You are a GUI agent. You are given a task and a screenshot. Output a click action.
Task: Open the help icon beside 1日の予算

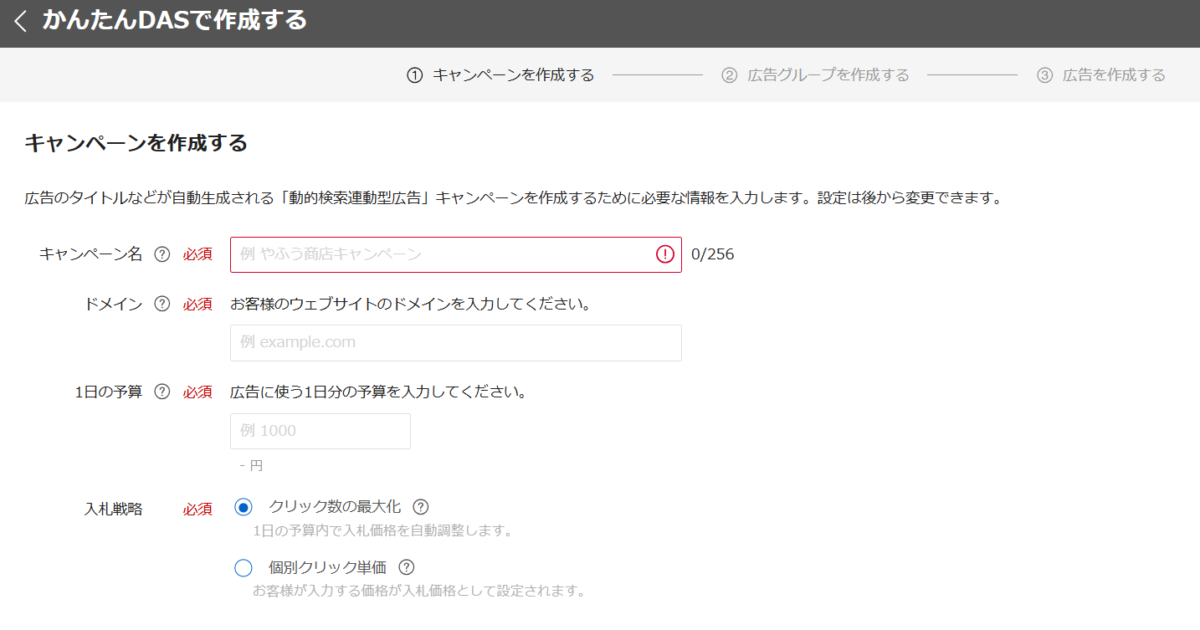[x=161, y=391]
